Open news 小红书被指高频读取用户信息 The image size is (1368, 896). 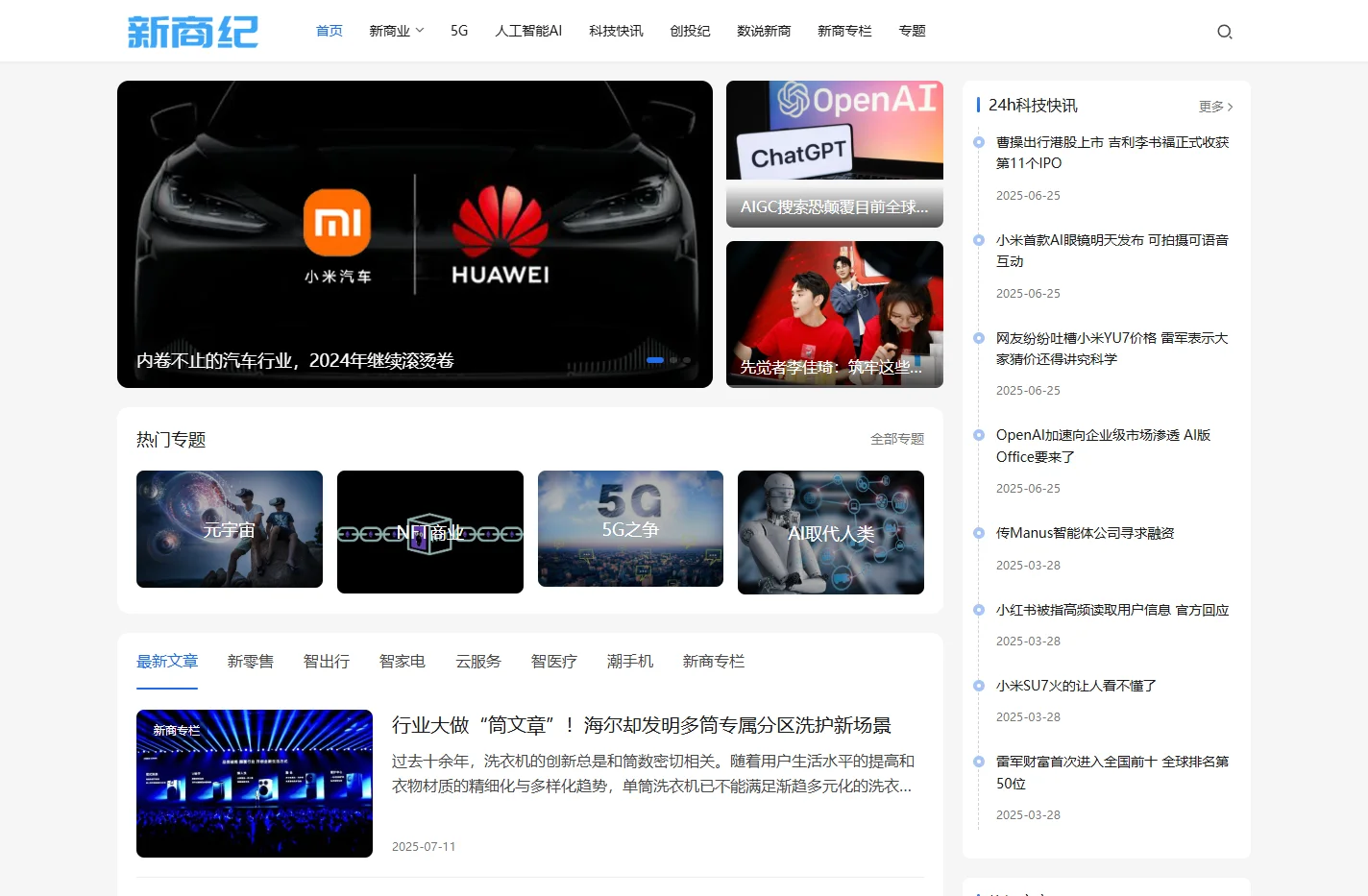[x=1112, y=610]
